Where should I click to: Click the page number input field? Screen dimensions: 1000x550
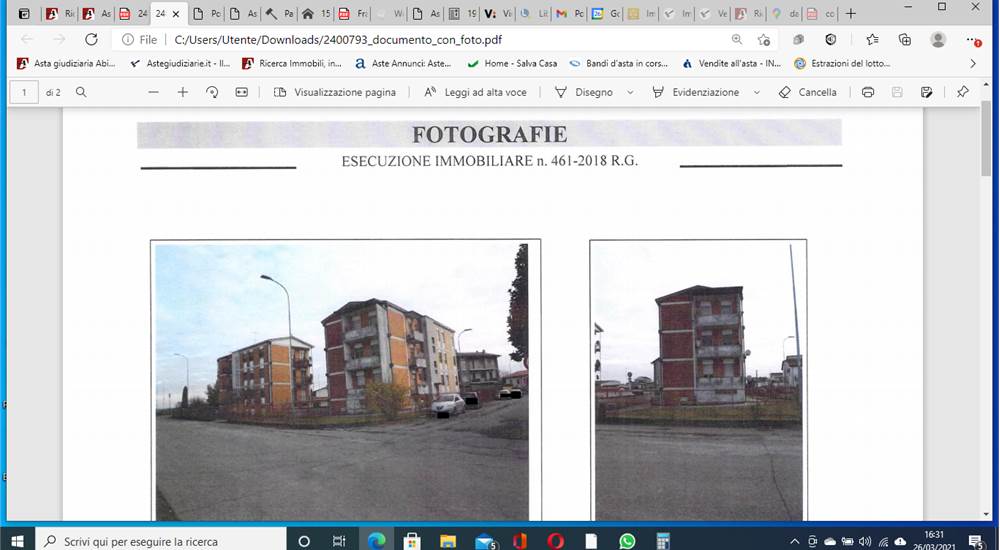(x=24, y=93)
